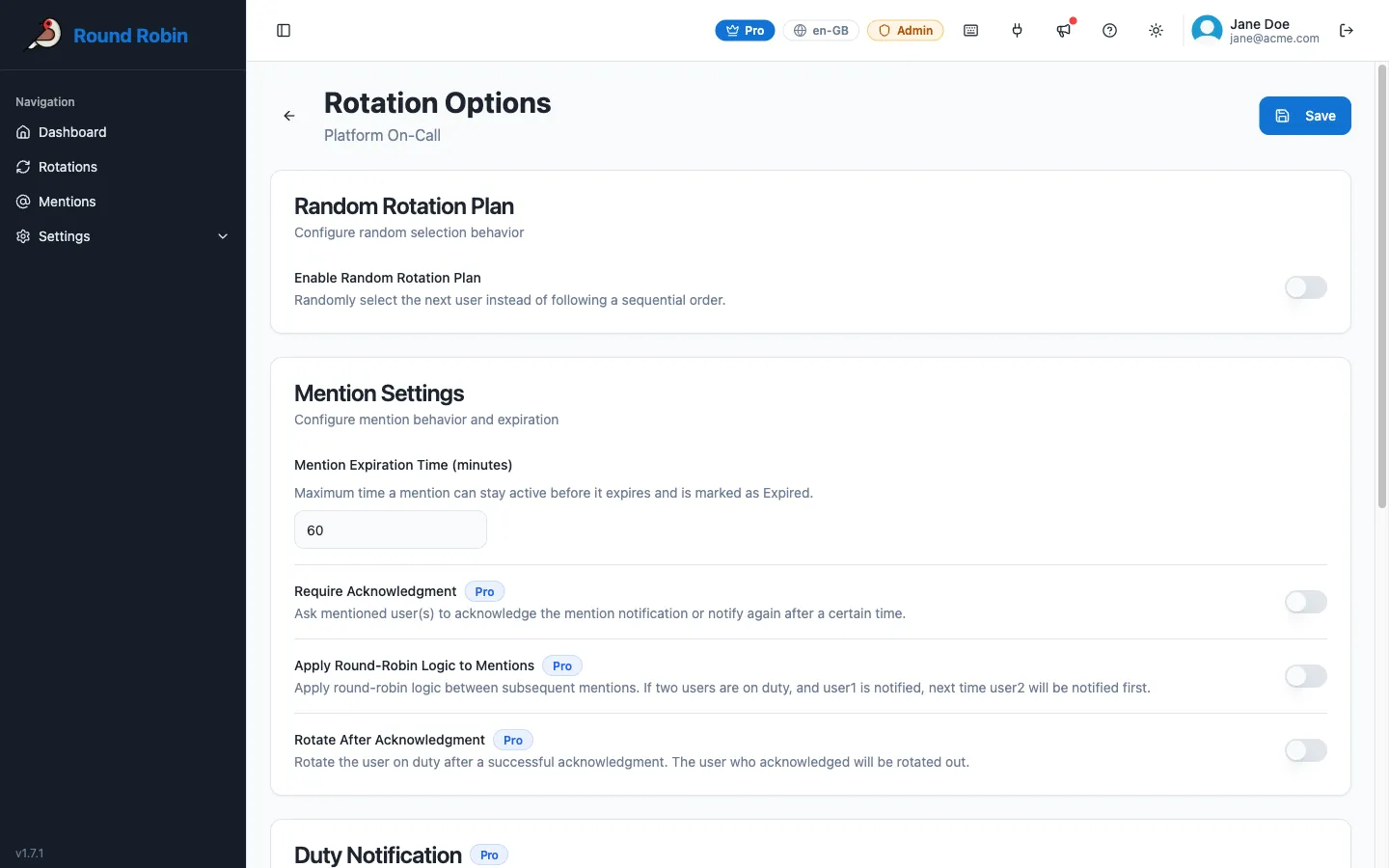1389x868 pixels.
Task: Open the en-GB language selector
Action: pos(821,31)
